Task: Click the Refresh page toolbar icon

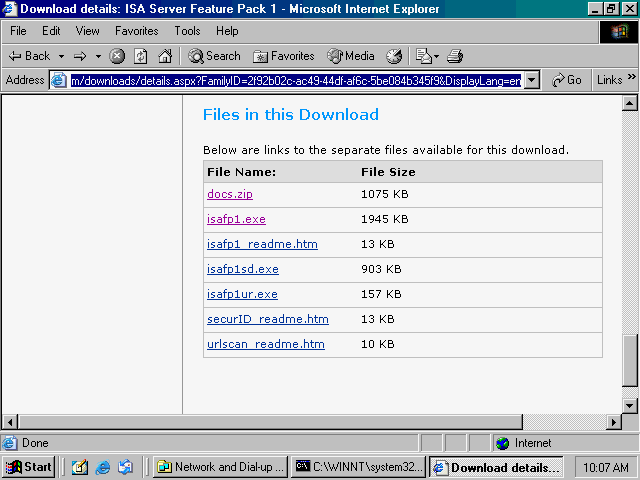Action: pos(141,56)
